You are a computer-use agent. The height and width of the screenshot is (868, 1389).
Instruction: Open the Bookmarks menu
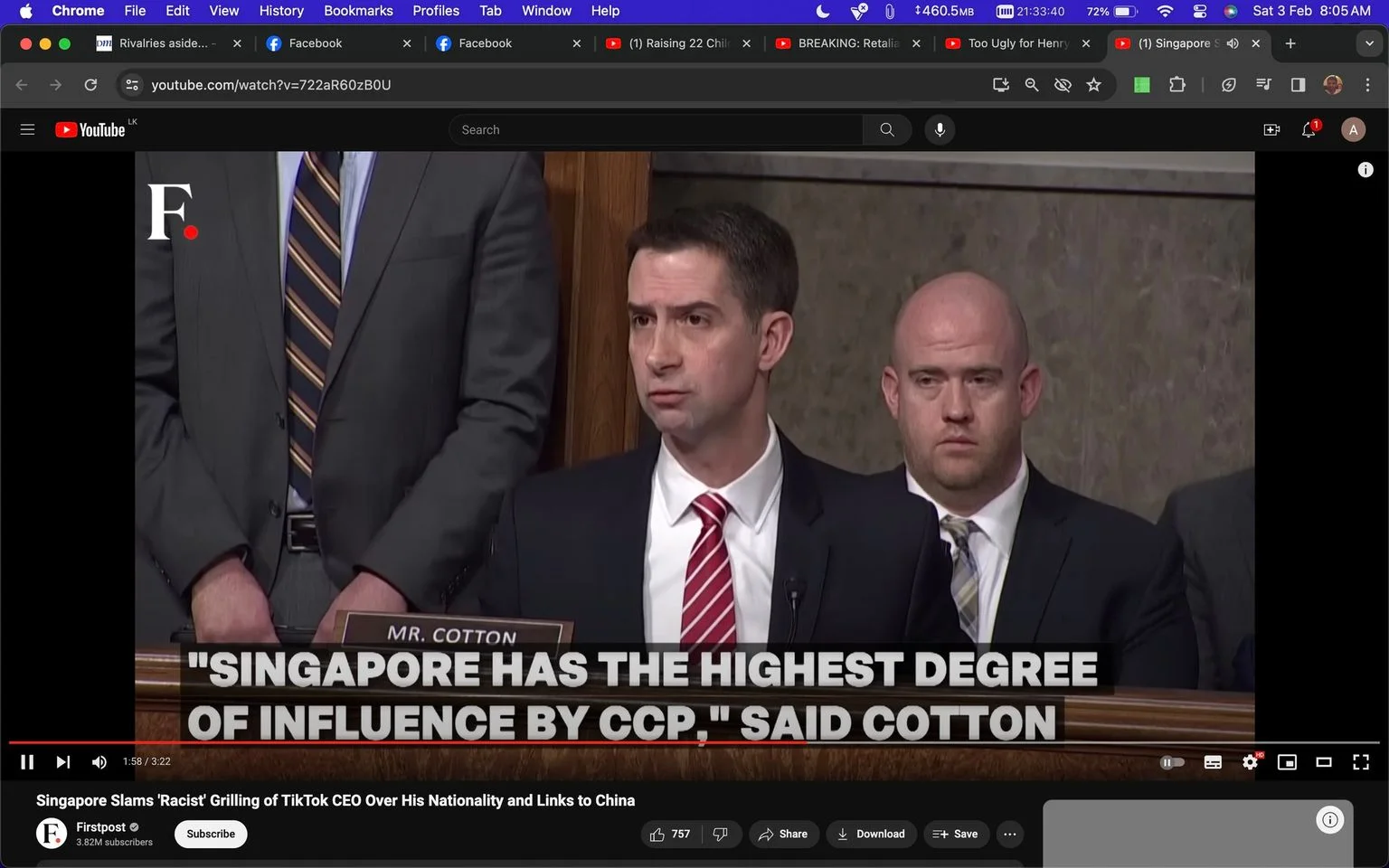click(358, 11)
